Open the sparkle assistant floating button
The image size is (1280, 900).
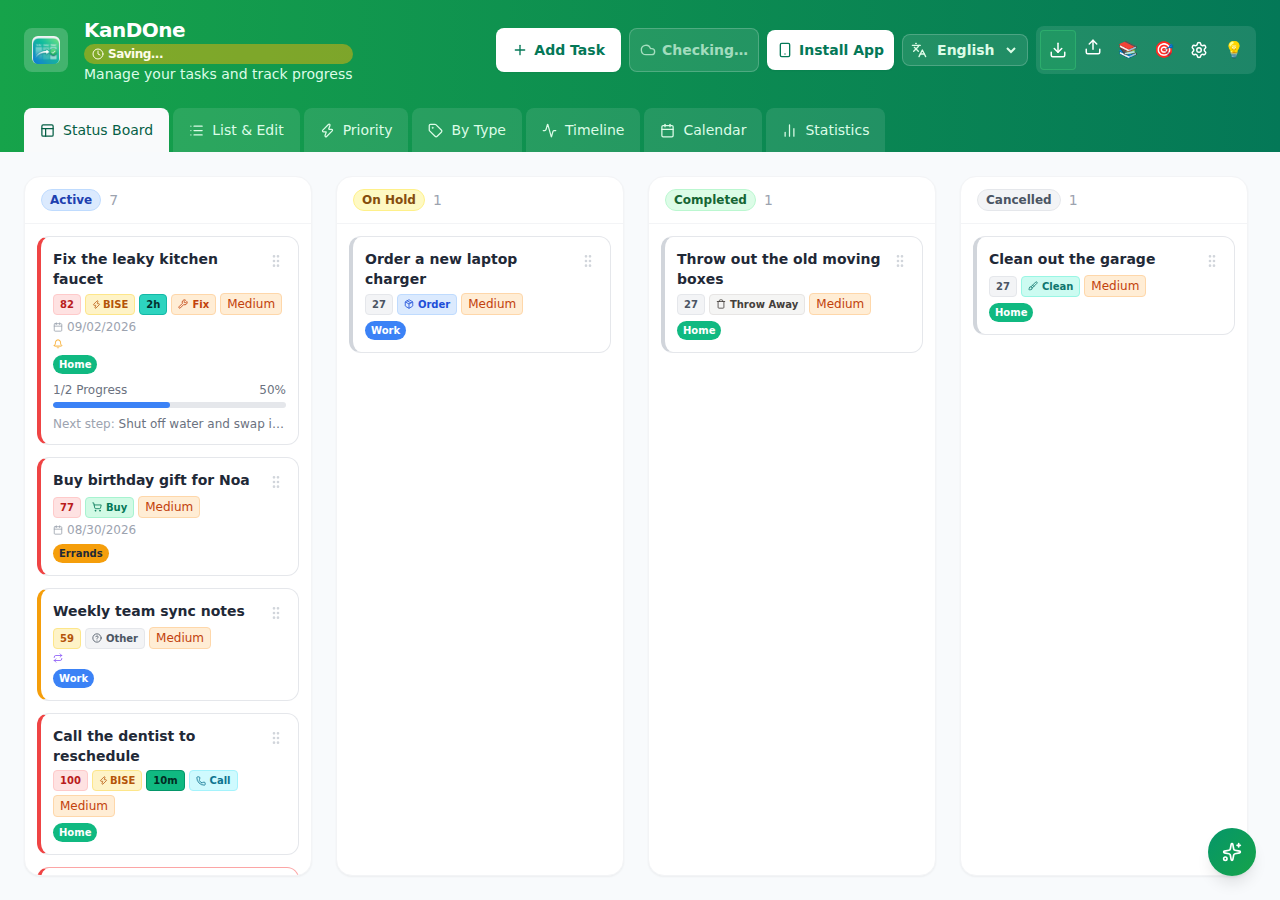click(1232, 852)
